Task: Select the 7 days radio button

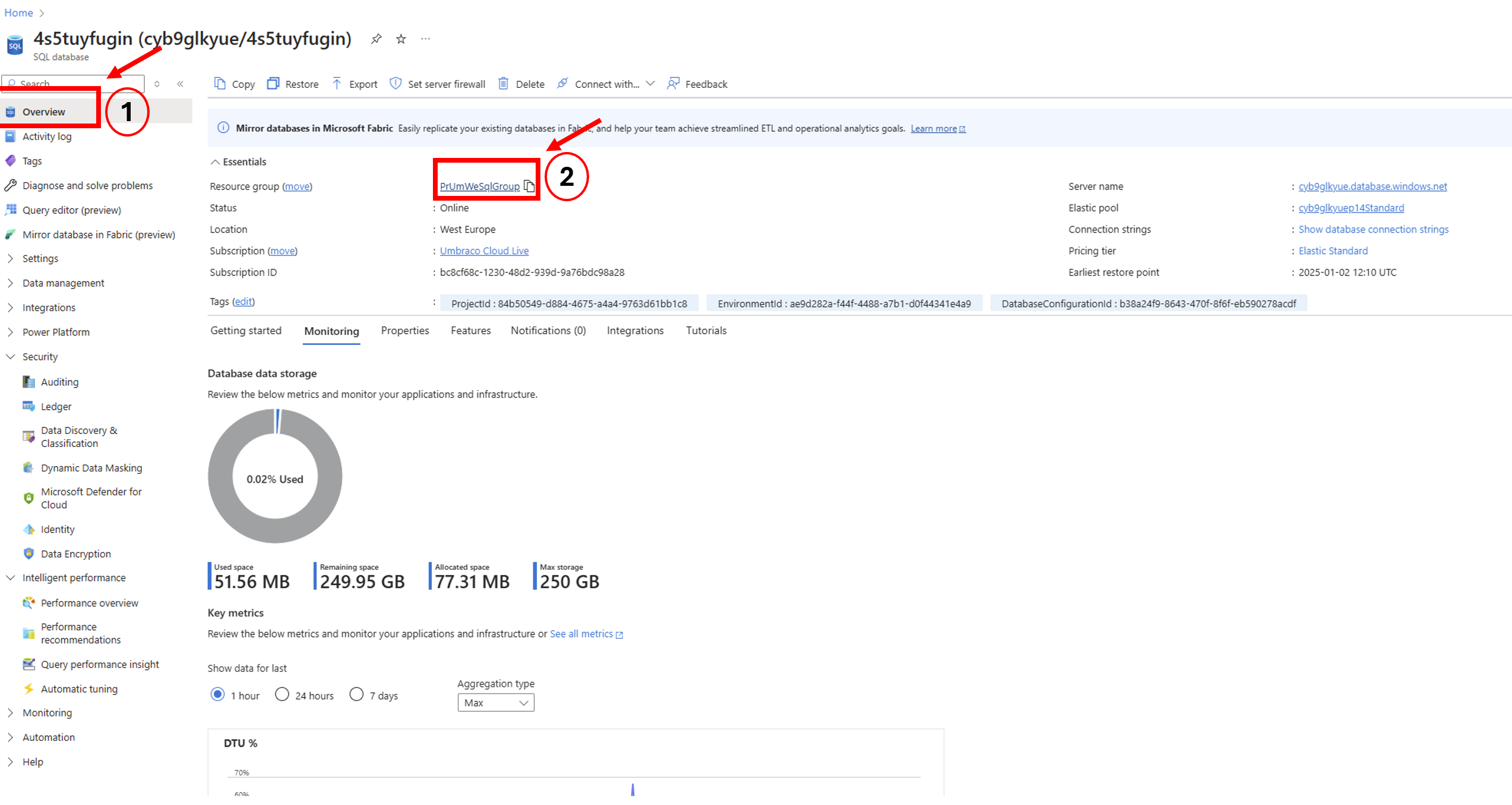Action: click(x=356, y=694)
